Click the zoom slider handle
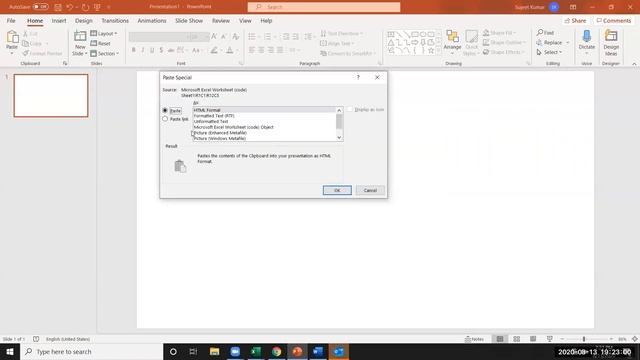640x360 pixels. (584, 339)
